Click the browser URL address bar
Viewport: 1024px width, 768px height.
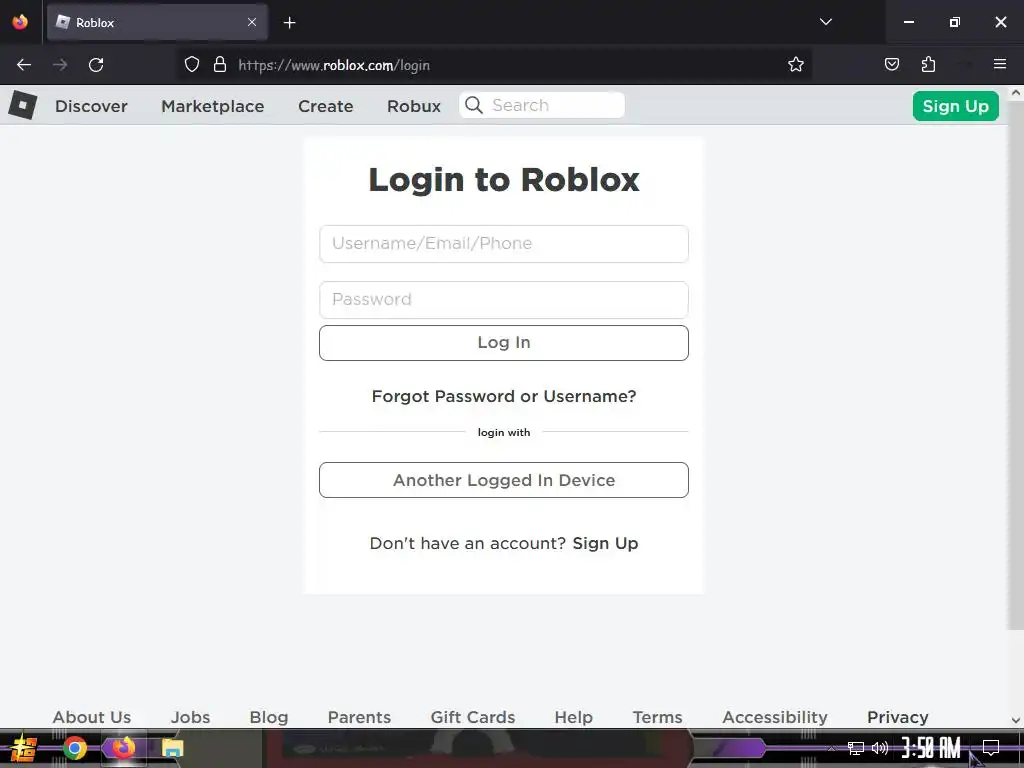click(495, 65)
